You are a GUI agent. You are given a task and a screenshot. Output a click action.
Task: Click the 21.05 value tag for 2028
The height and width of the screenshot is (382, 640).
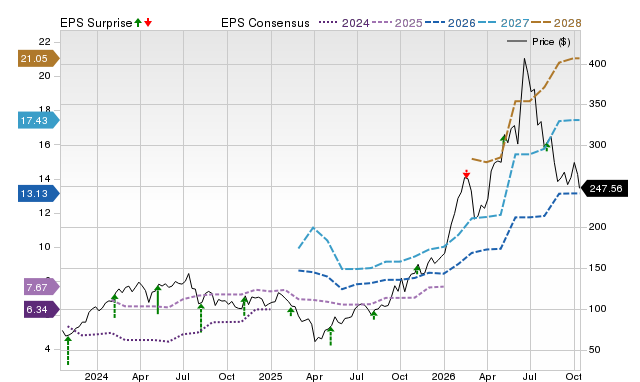coord(39,58)
